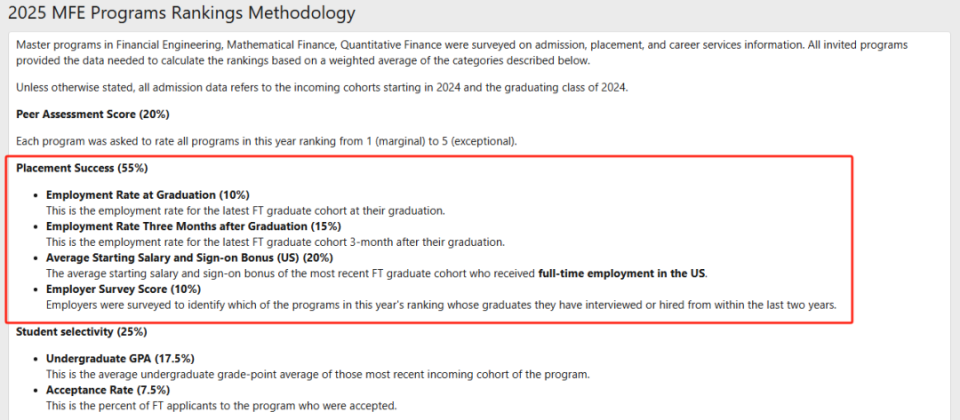The width and height of the screenshot is (960, 420).
Task: Click the Placement Success (55%) heading
Action: [82, 168]
